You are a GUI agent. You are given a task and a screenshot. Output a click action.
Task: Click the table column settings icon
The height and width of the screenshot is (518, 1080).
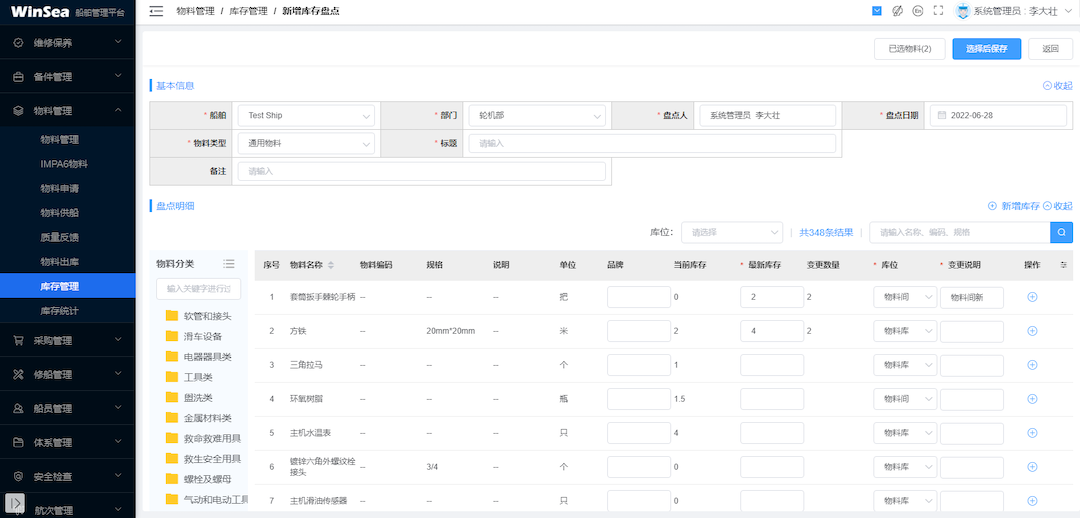pyautogui.click(x=1063, y=265)
